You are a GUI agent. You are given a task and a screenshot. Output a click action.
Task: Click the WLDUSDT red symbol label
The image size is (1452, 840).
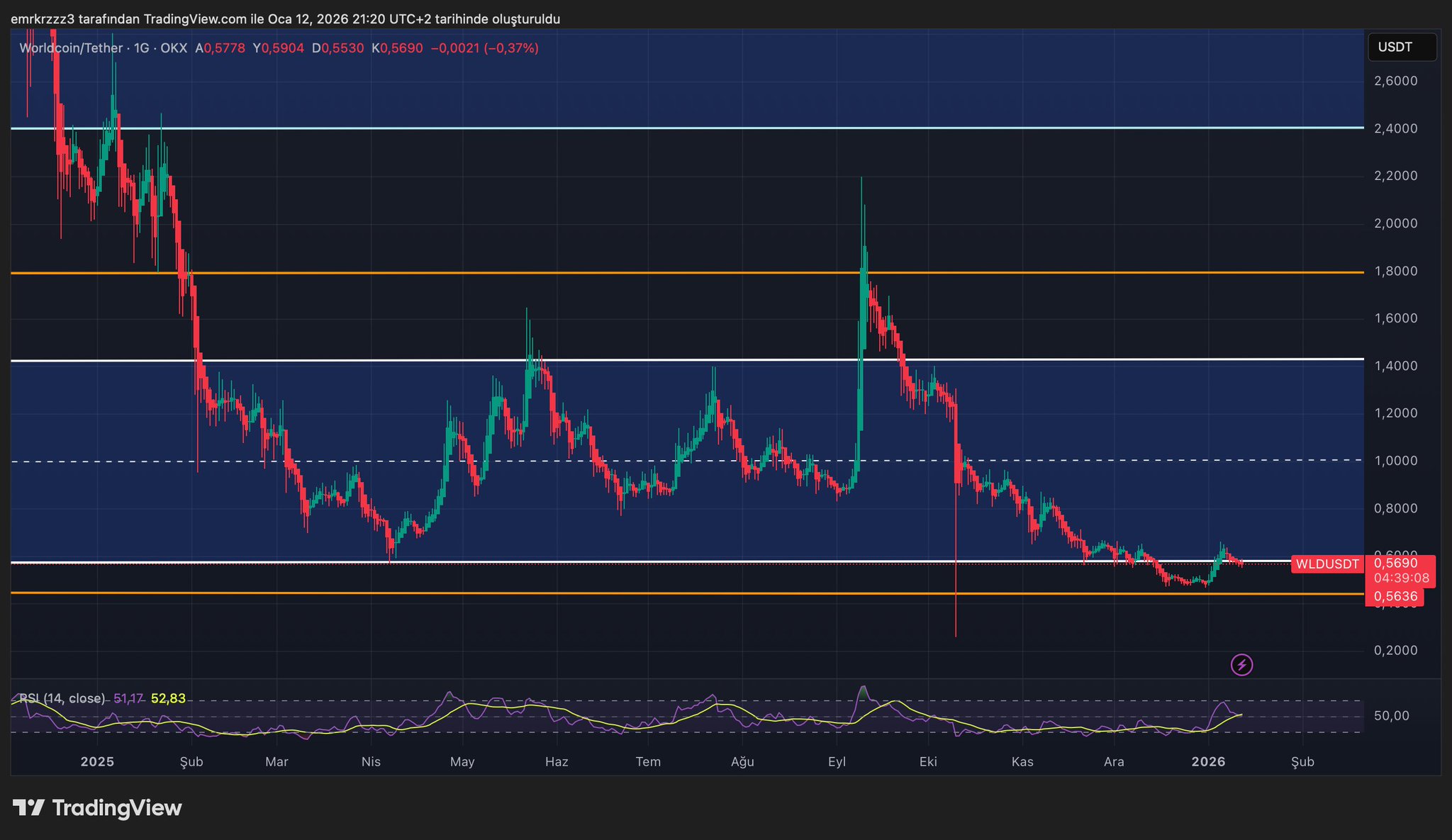click(x=1327, y=564)
